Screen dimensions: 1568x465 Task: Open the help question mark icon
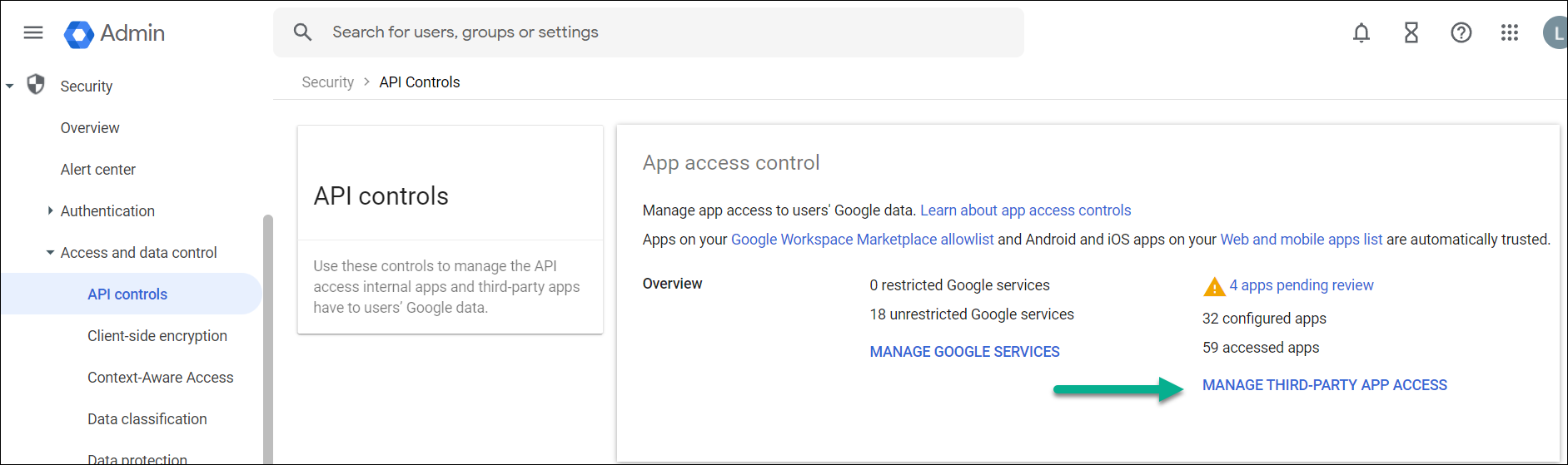pos(1461,32)
